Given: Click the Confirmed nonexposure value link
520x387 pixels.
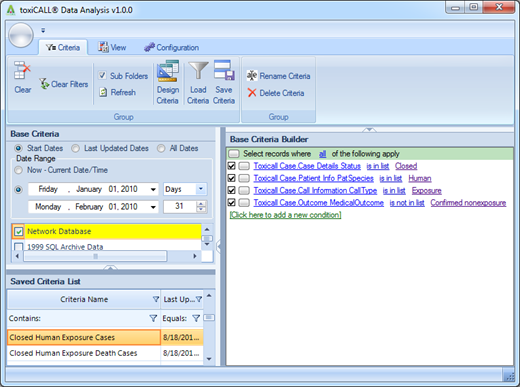Looking at the screenshot, I should (x=468, y=203).
